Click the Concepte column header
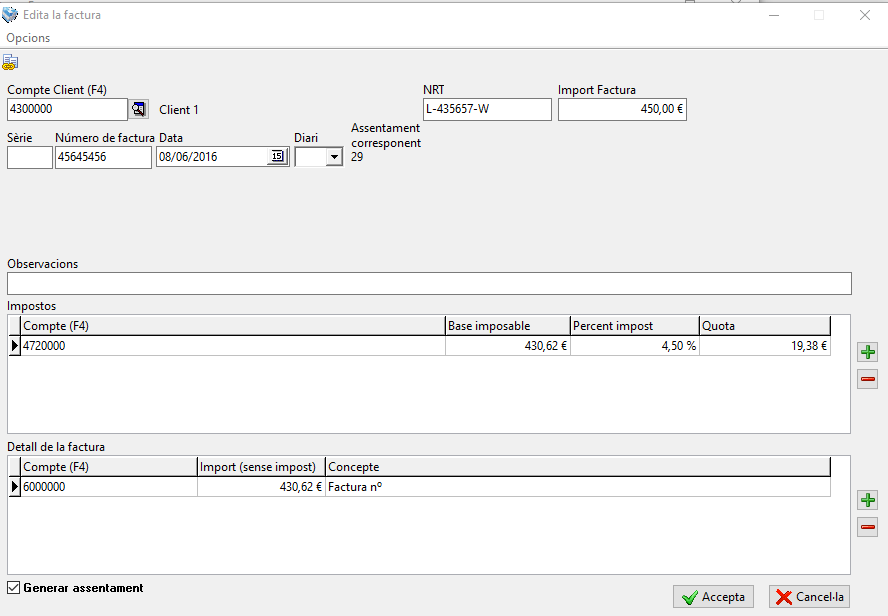This screenshot has width=888, height=616. coord(578,467)
